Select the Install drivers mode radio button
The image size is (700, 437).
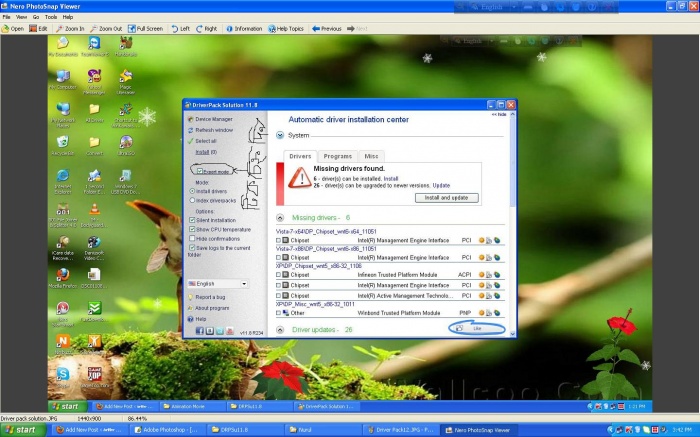click(x=192, y=191)
